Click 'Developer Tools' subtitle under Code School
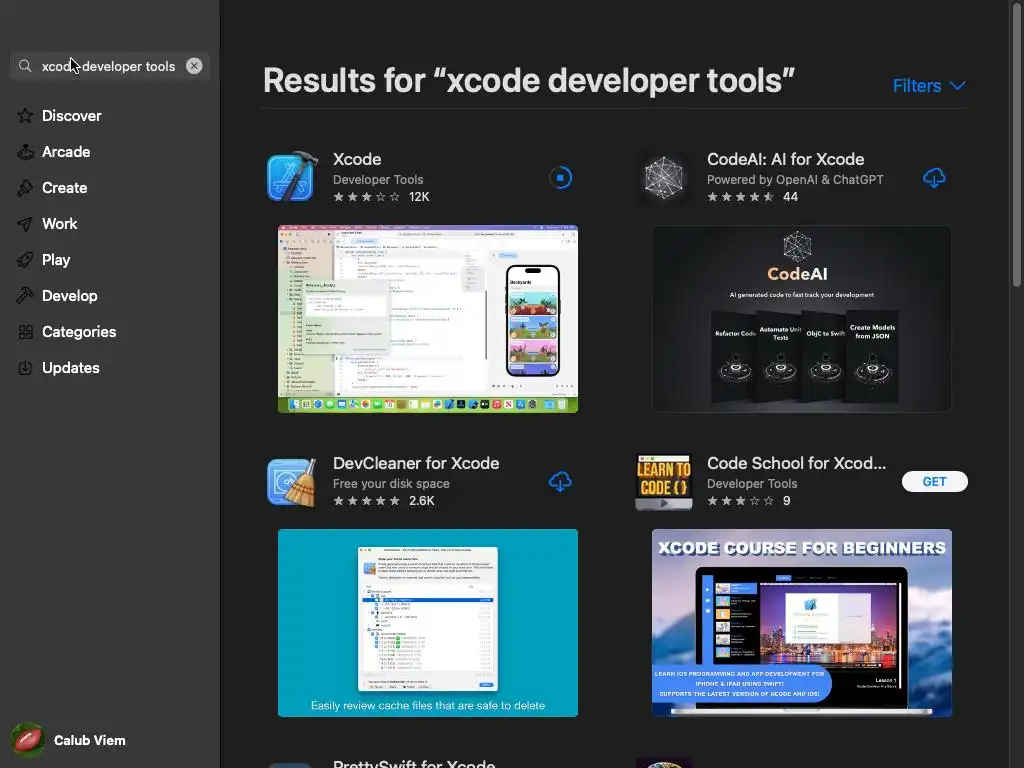This screenshot has height=768, width=1024. click(x=752, y=484)
